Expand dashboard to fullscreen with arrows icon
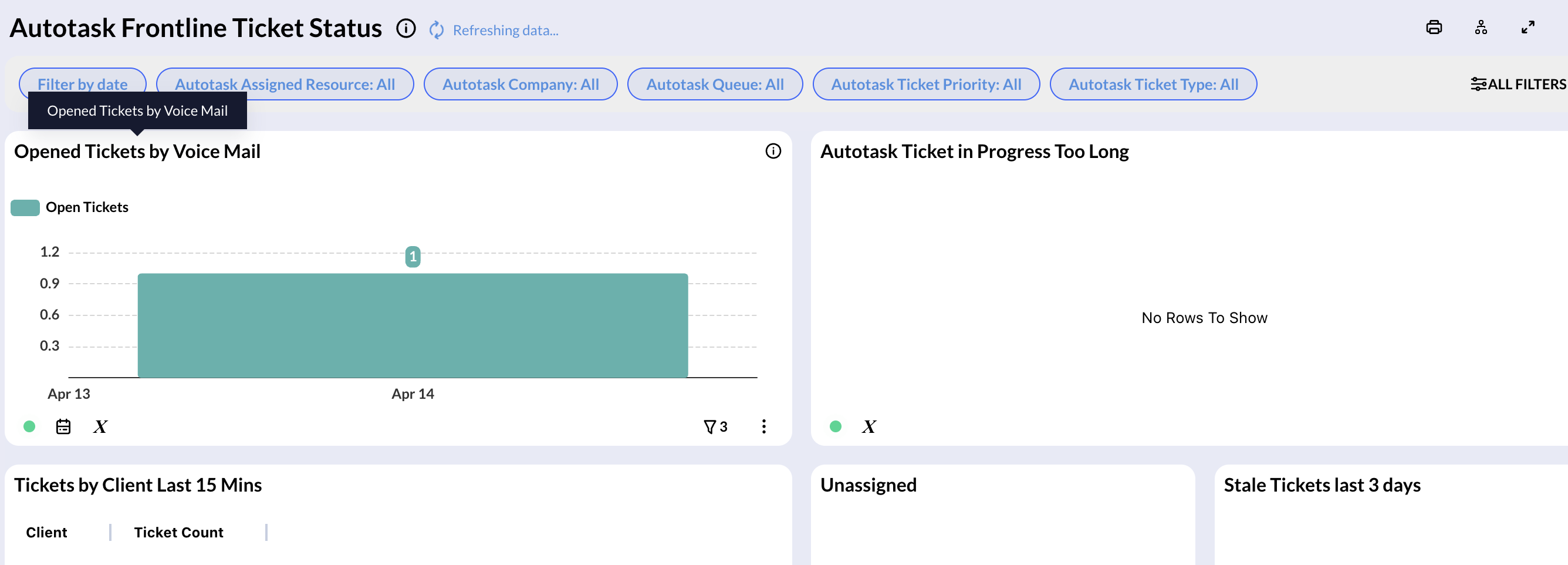The image size is (1568, 565). [1528, 28]
